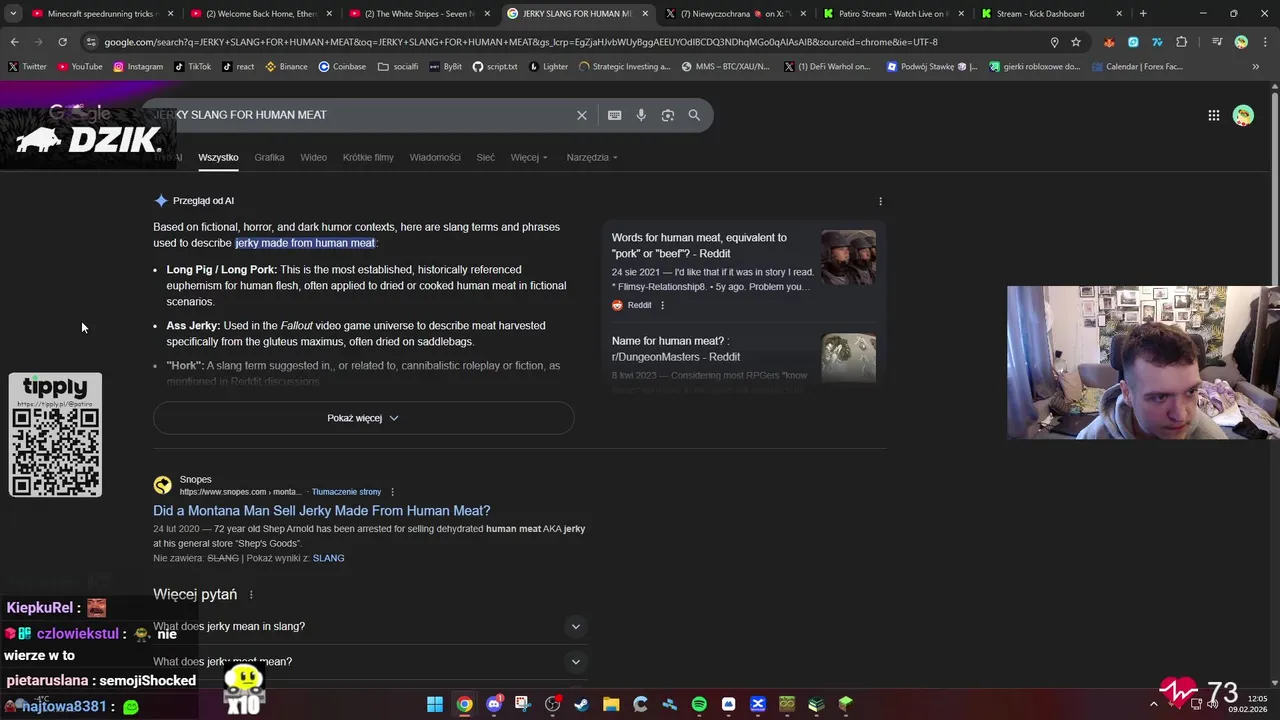
Task: Open 'Words for human meat' Reddit link
Action: (x=699, y=246)
